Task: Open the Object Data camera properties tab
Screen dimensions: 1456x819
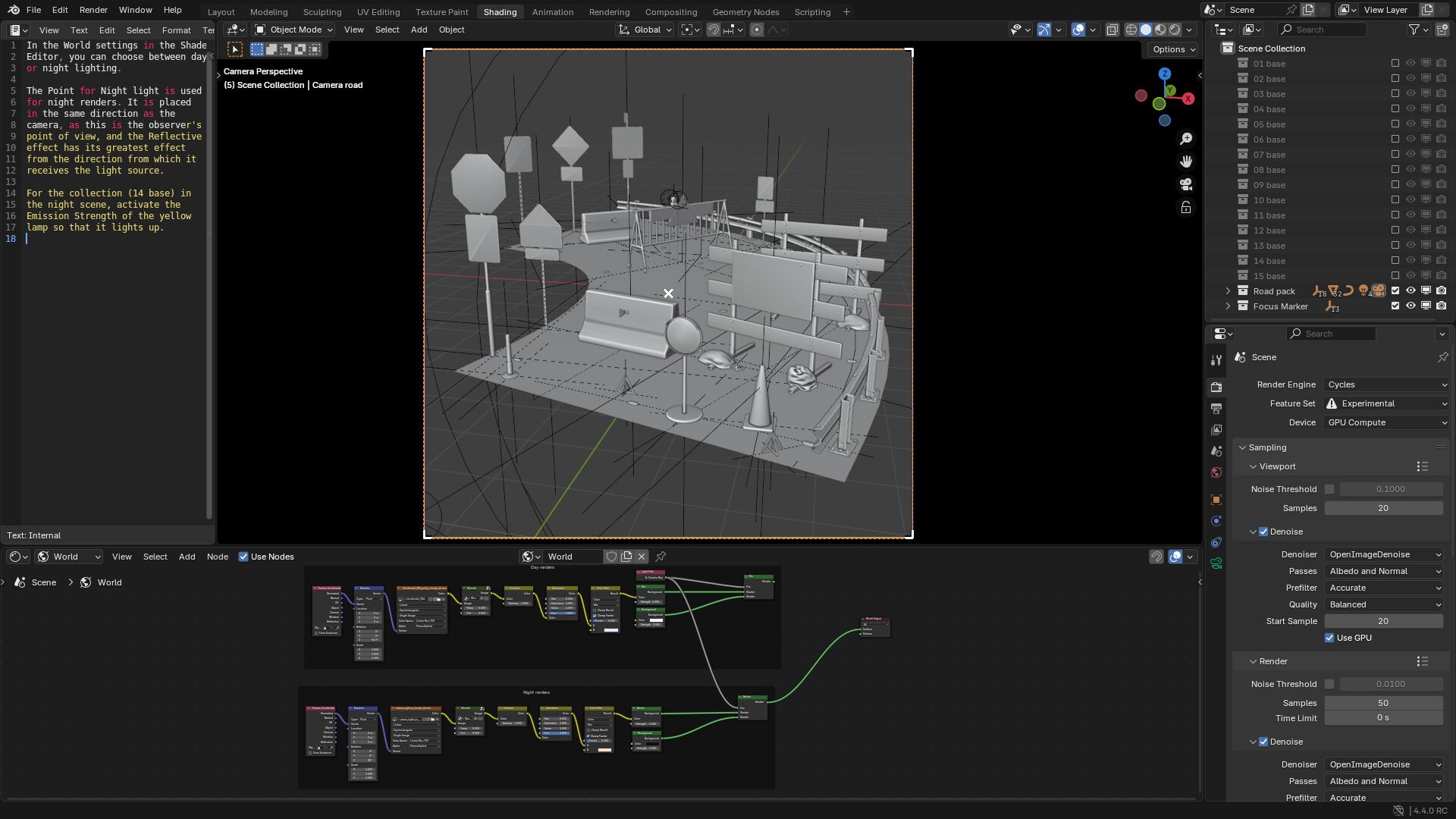Action: tap(1216, 563)
